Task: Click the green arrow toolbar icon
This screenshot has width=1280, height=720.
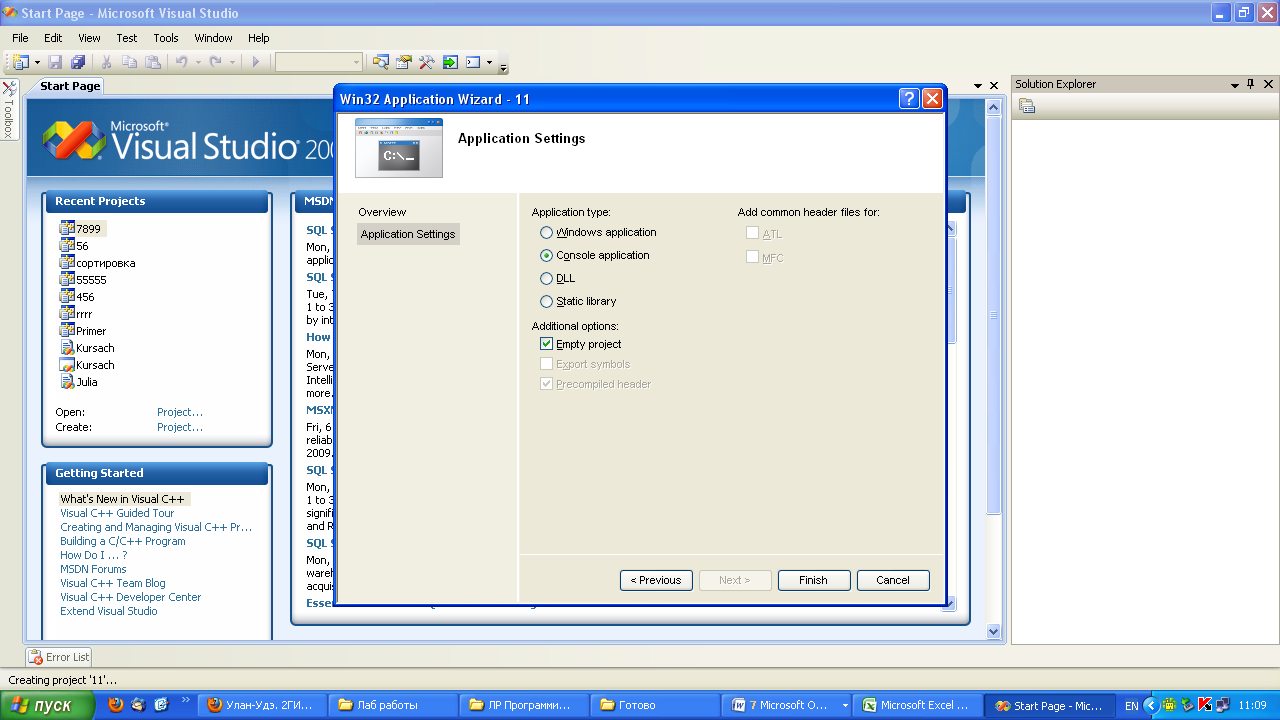Action: coord(450,62)
